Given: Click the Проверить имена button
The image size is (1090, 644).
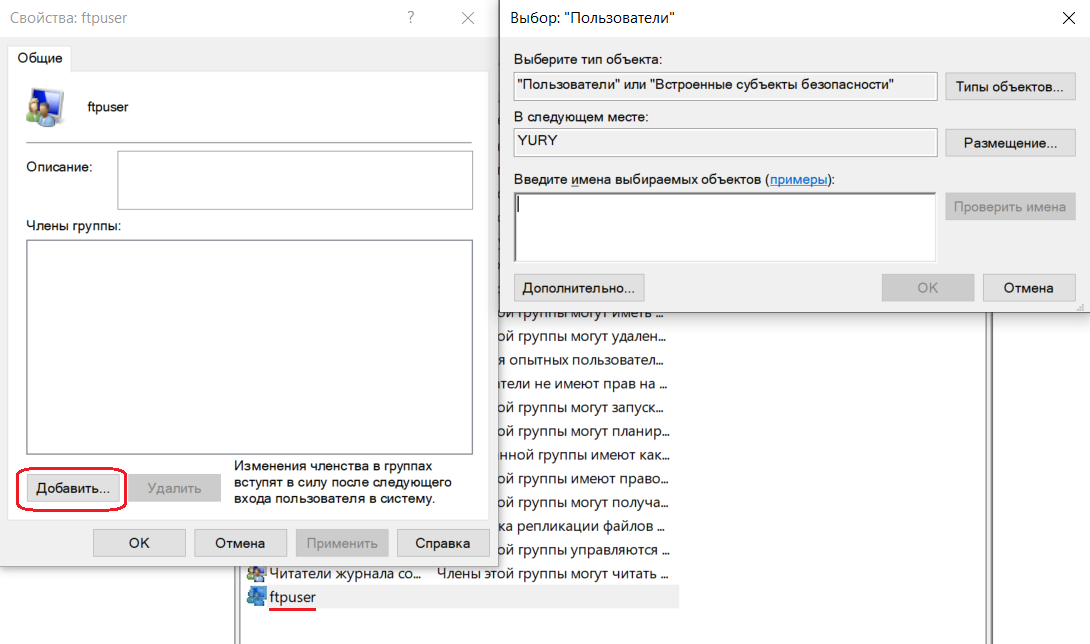Looking at the screenshot, I should [x=1010, y=207].
